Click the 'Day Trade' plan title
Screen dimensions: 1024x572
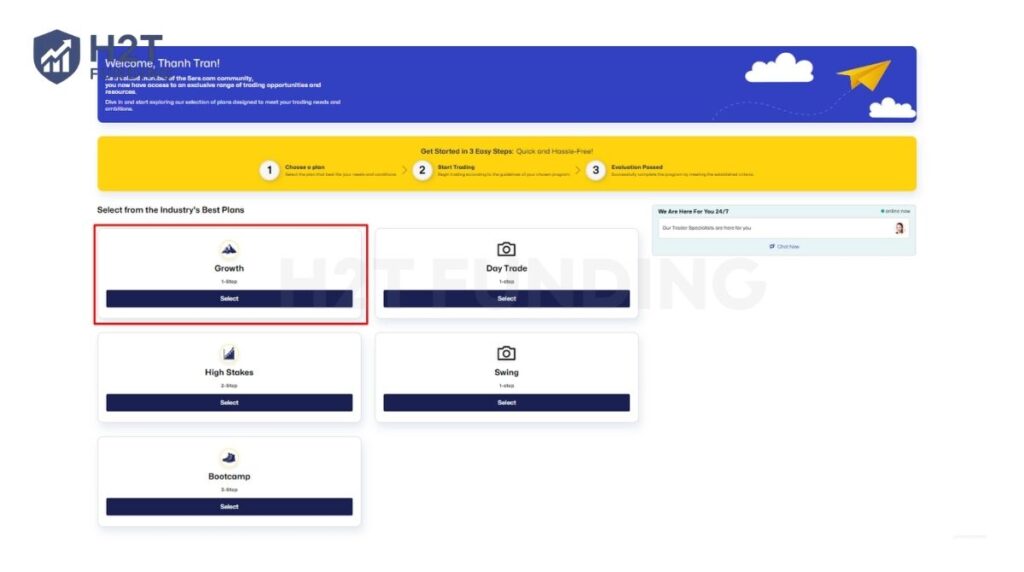coord(506,268)
